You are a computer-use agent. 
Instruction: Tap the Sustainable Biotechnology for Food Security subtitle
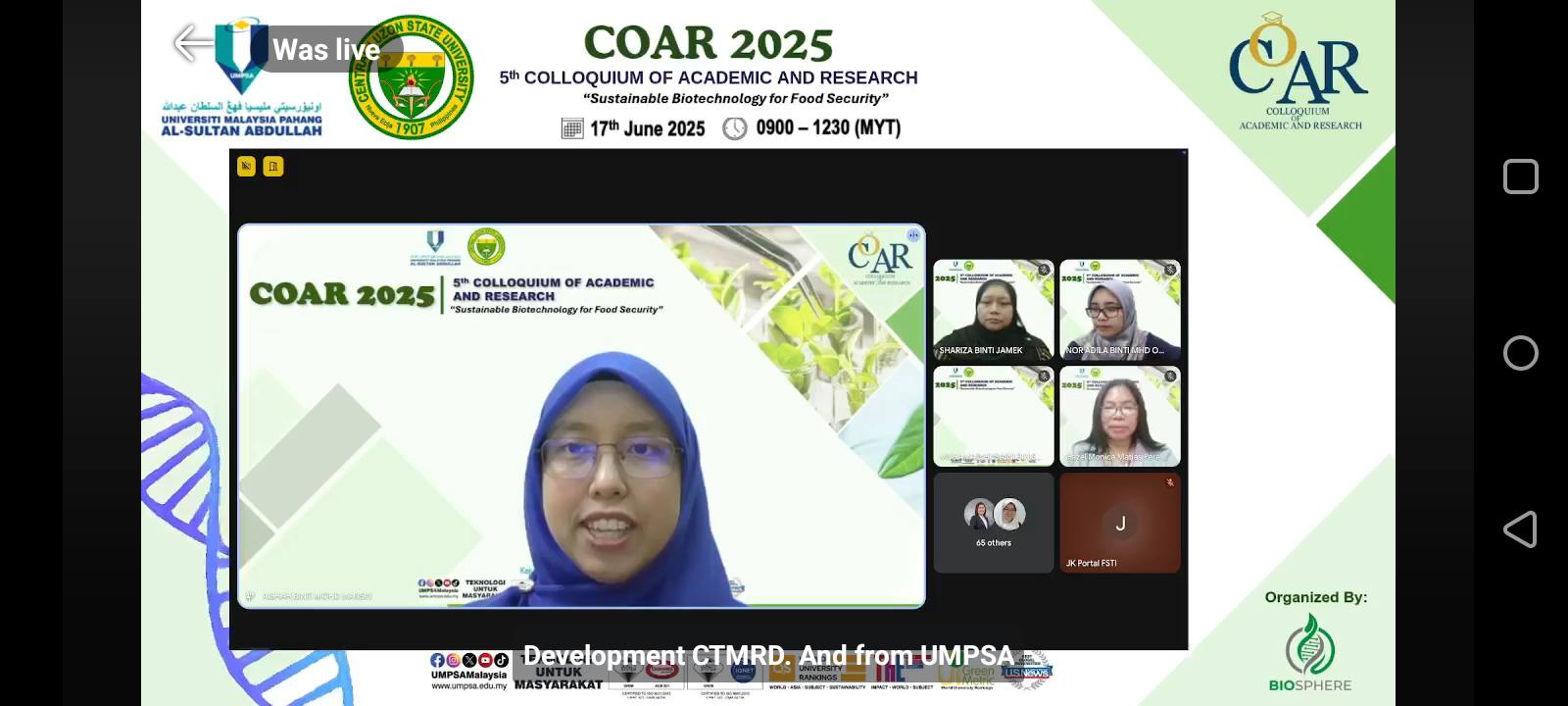coord(736,98)
